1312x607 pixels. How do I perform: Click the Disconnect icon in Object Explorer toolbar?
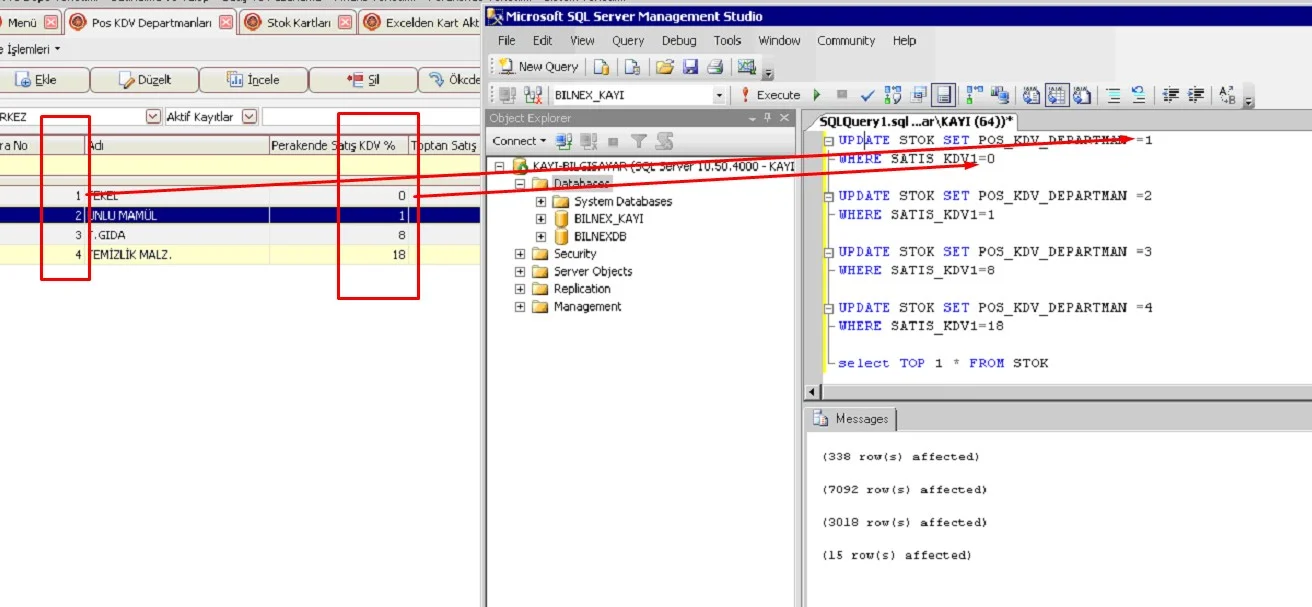coord(588,141)
